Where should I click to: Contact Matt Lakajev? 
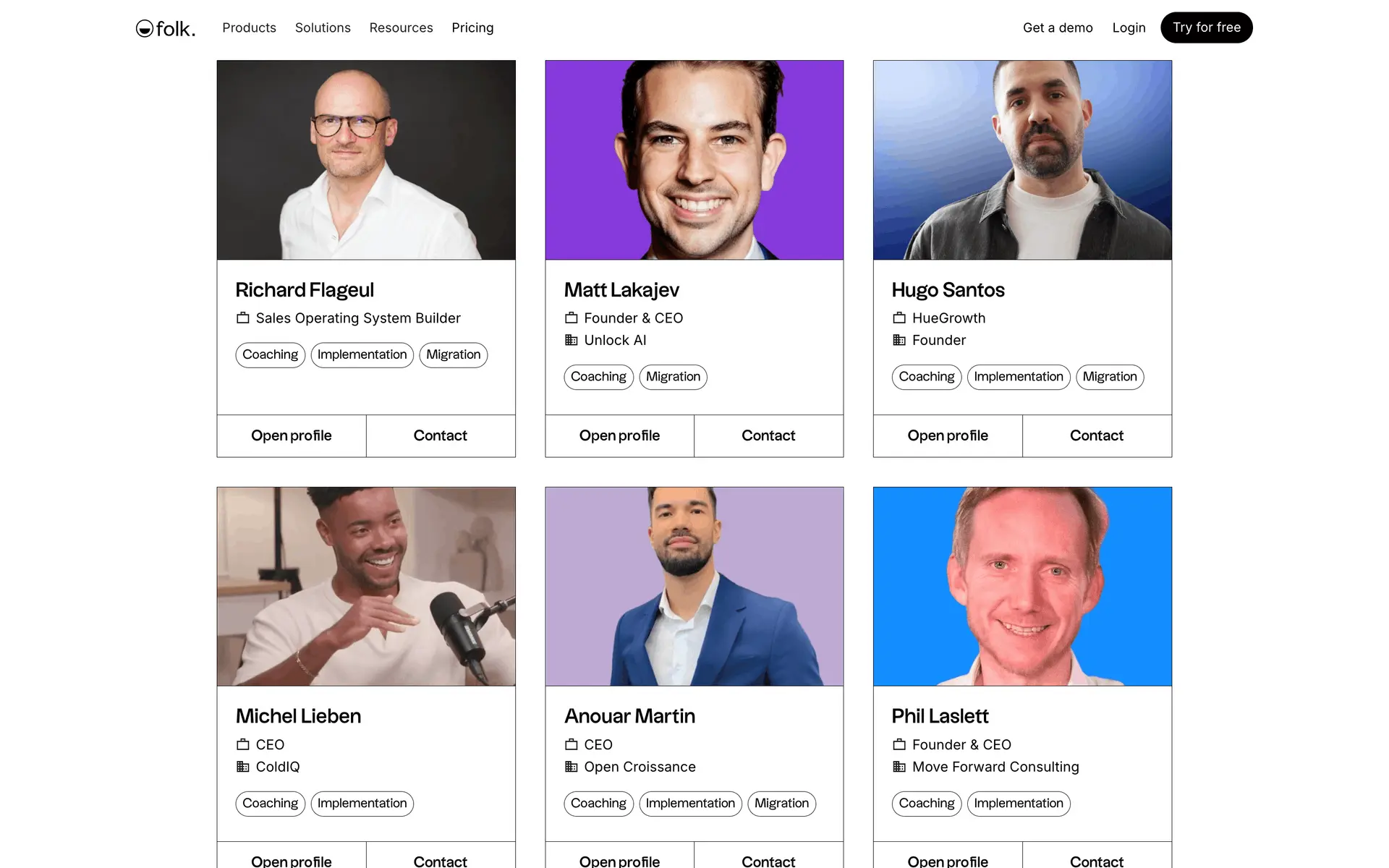(768, 435)
